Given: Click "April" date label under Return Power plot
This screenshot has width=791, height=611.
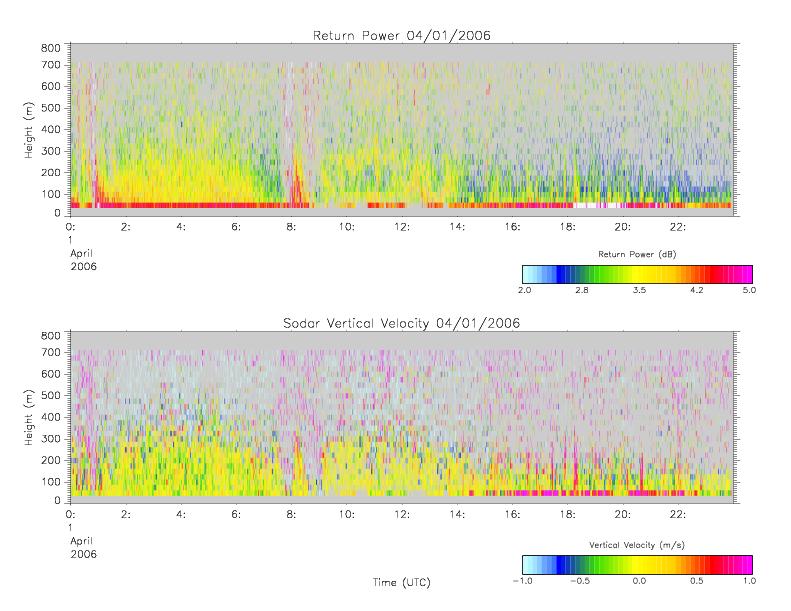Looking at the screenshot, I should [x=82, y=254].
